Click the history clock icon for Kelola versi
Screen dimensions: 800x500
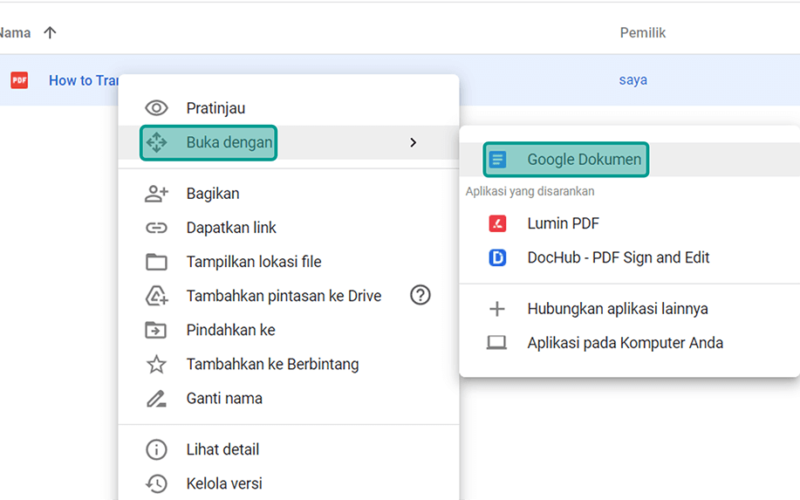tap(156, 484)
